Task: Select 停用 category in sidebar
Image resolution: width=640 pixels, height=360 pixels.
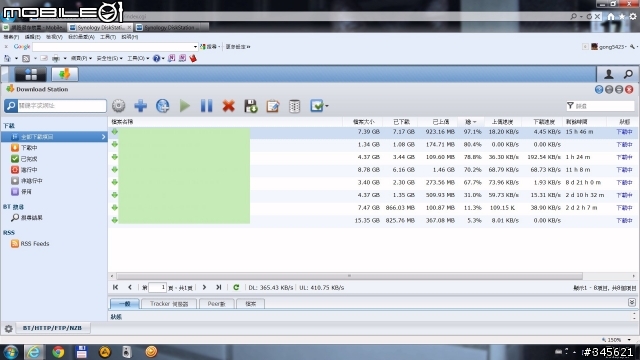Action: click(26, 191)
